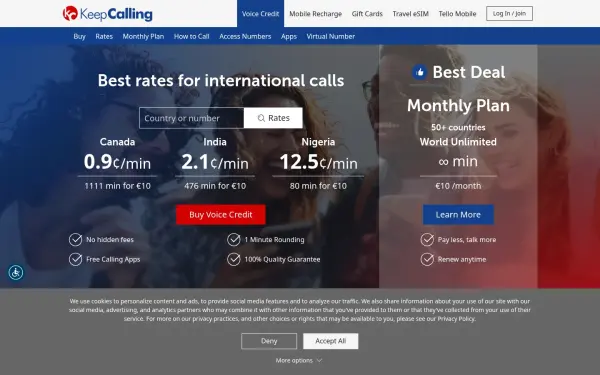Click the Monthly Plan heading in Best Deal

[458, 106]
